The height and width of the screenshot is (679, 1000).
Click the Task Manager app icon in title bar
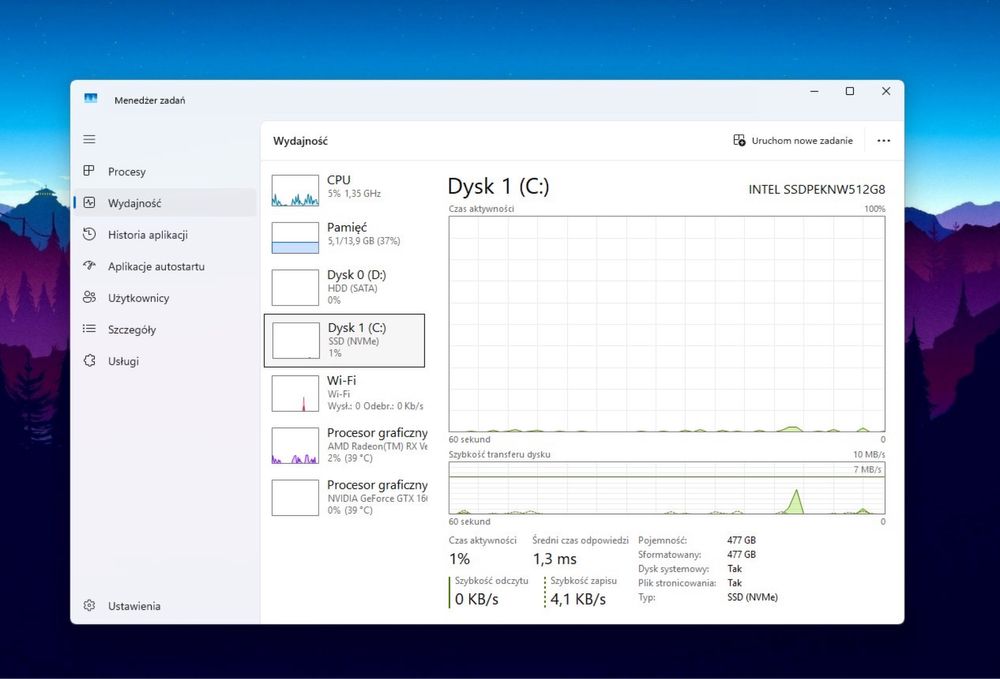[91, 98]
